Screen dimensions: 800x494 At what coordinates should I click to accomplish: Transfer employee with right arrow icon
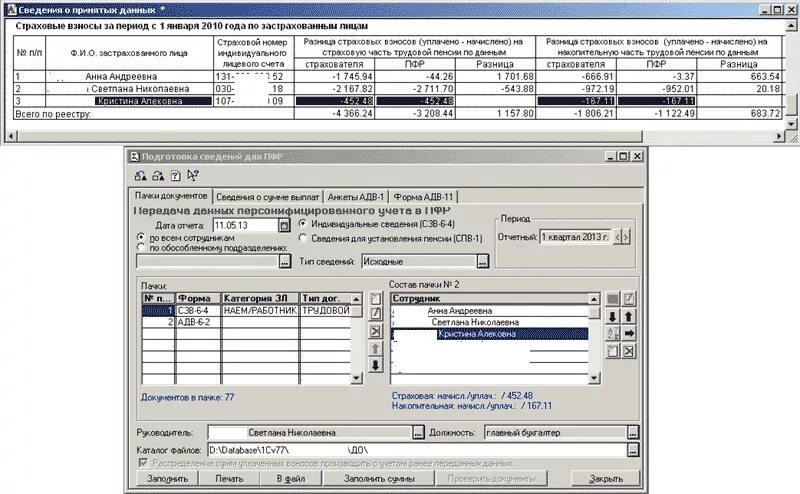[x=629, y=334]
